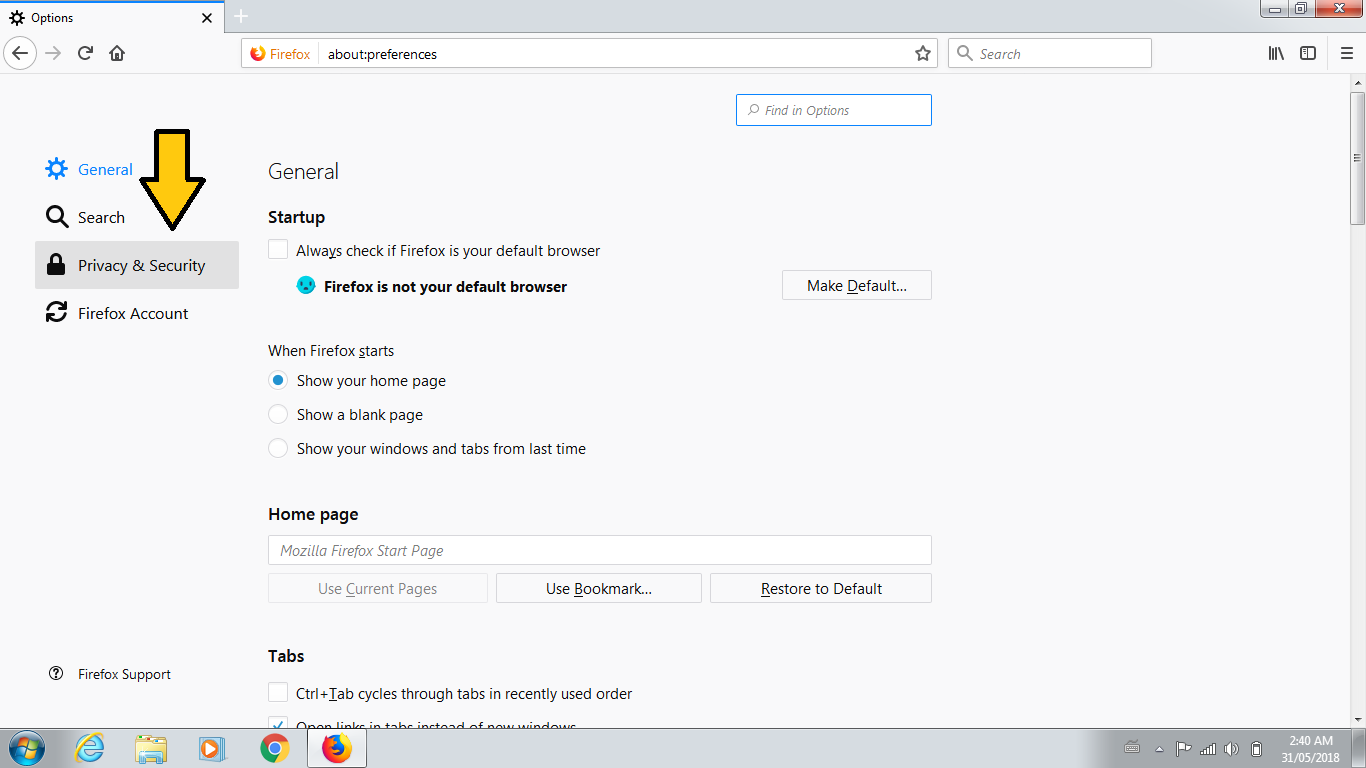Open the Library toolbar icon
1366x768 pixels.
1276,53
